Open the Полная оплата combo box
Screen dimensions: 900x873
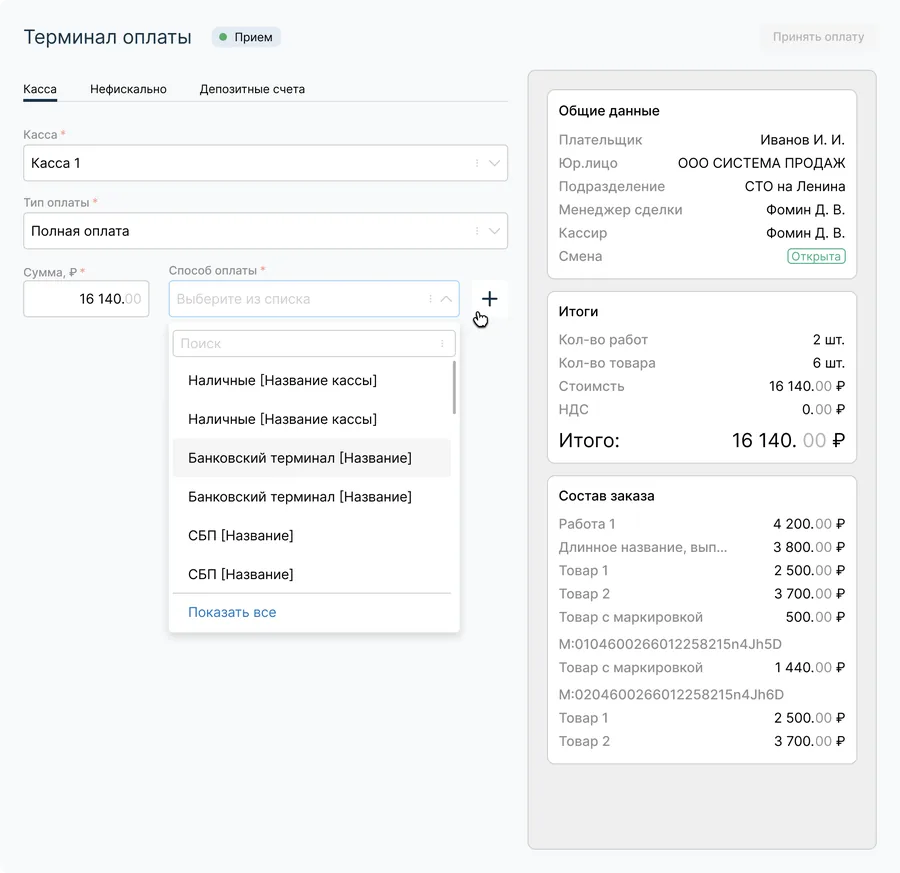(x=265, y=231)
